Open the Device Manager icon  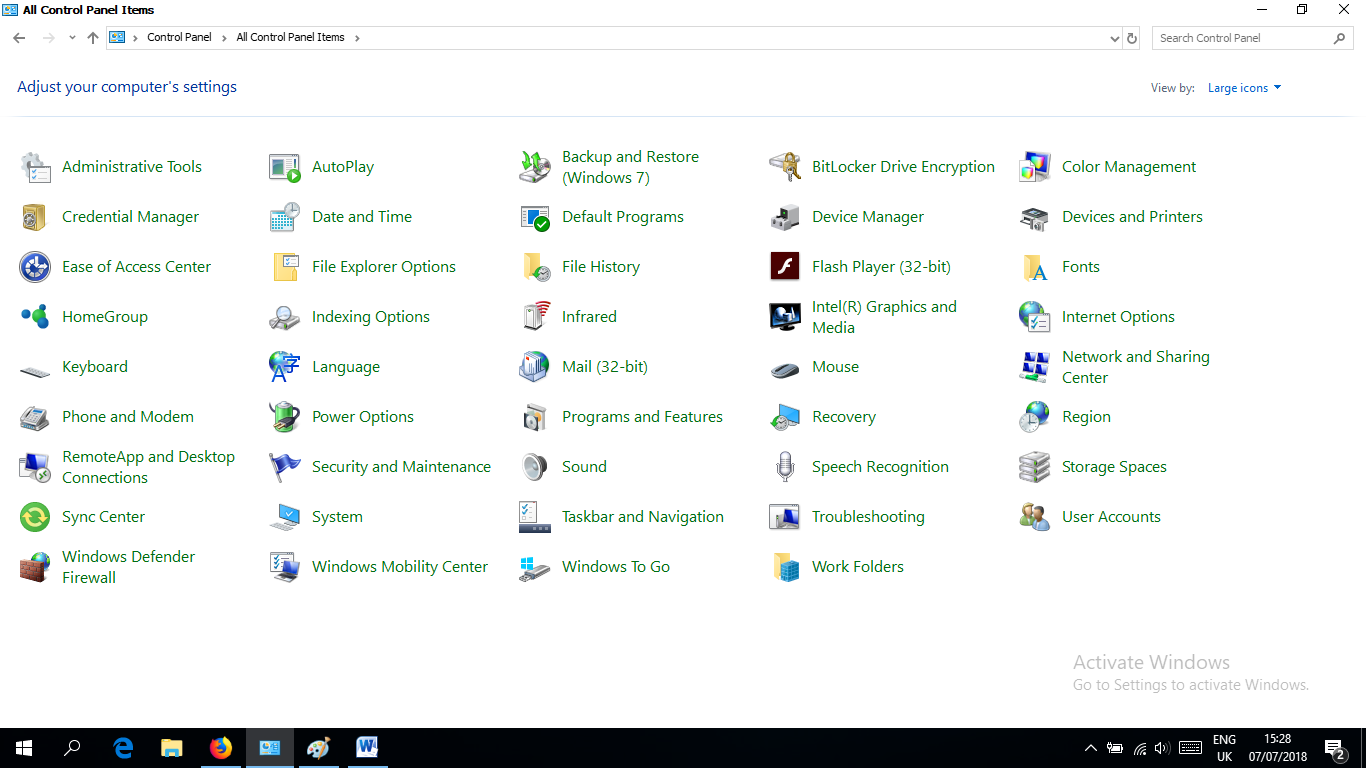pyautogui.click(x=785, y=217)
